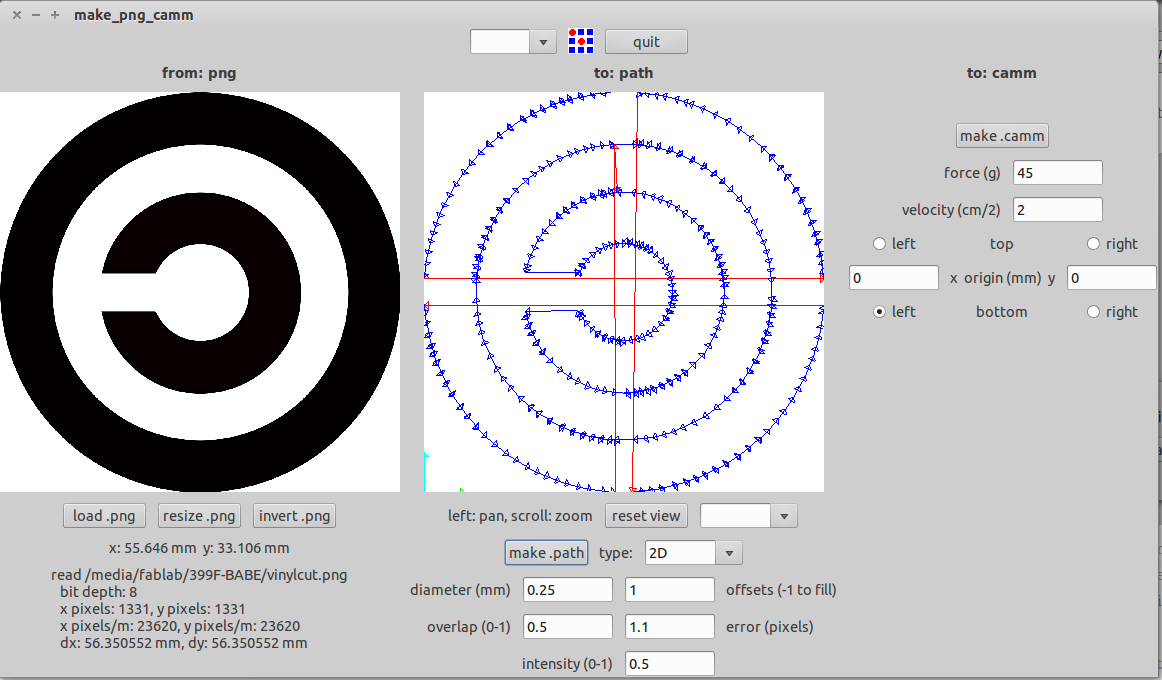Click the diameter (mm) input field
Screen dimensions: 1162x680
coord(568,590)
